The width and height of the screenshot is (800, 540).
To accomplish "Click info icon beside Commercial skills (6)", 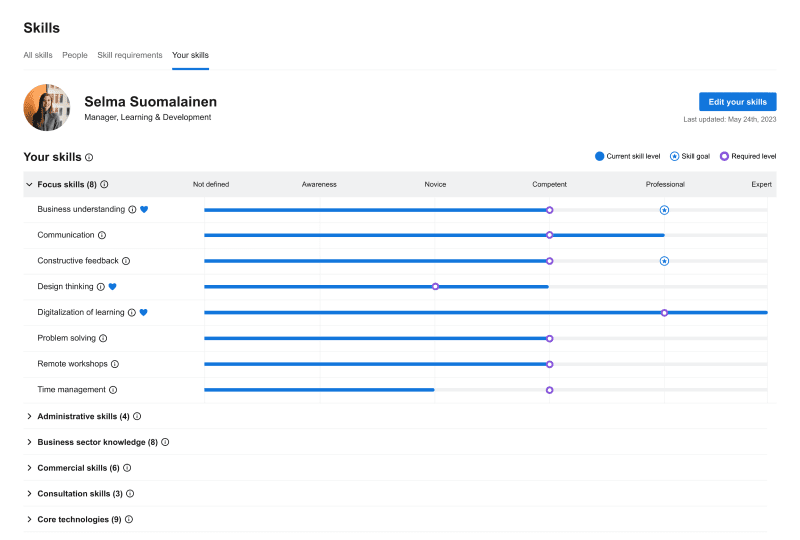I will (x=127, y=468).
